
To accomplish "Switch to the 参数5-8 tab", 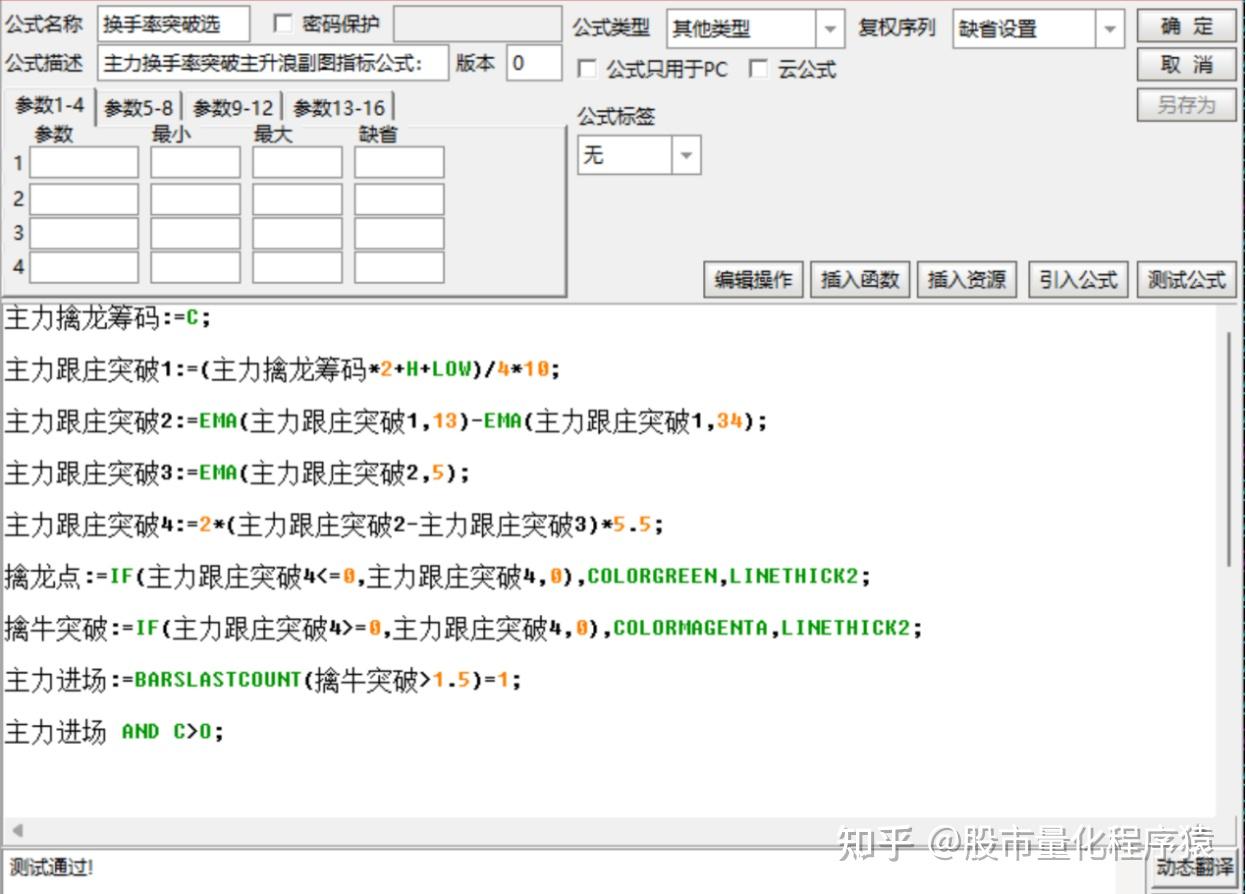I will (138, 108).
